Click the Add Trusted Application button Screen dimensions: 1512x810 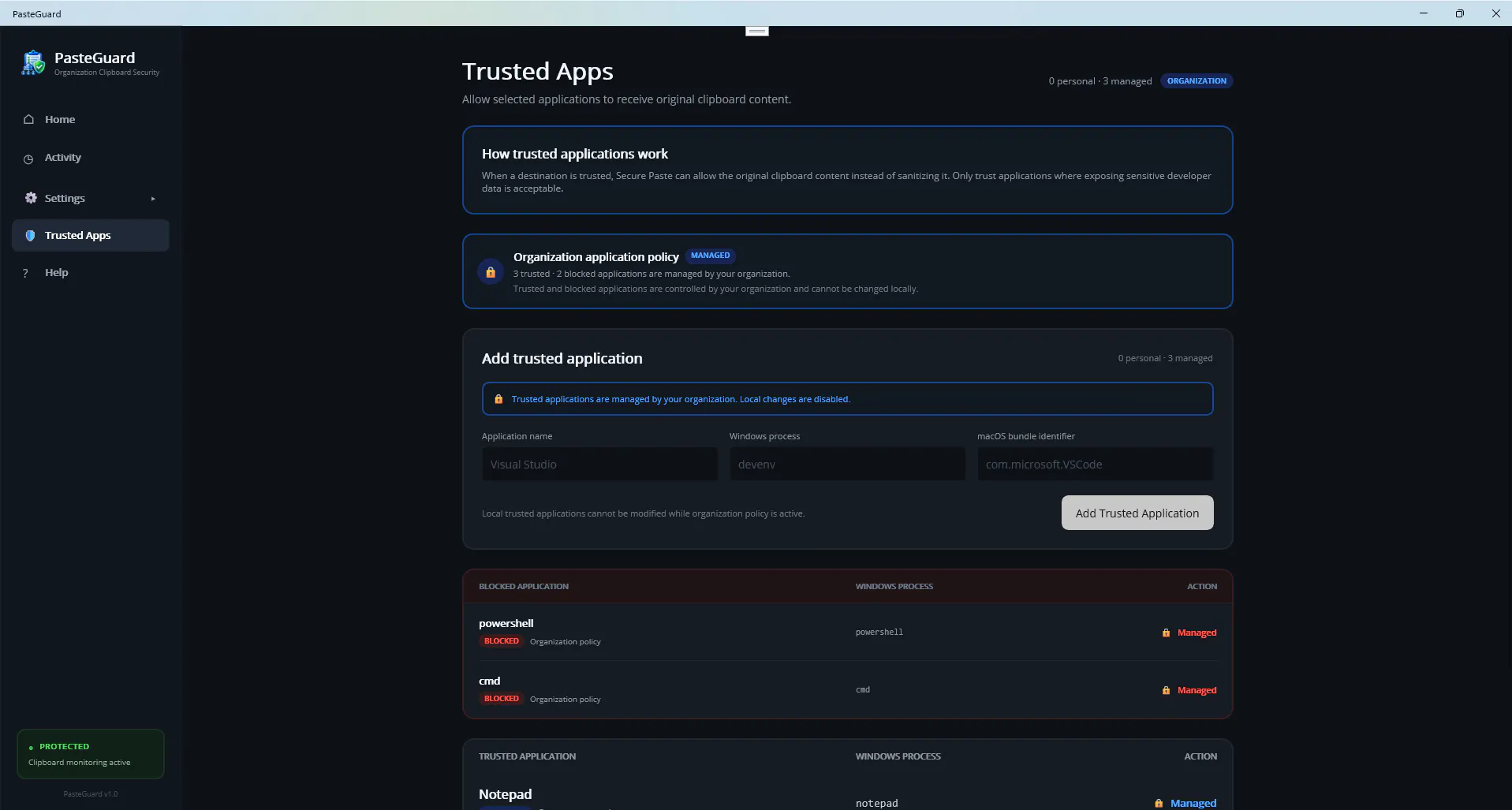point(1137,513)
